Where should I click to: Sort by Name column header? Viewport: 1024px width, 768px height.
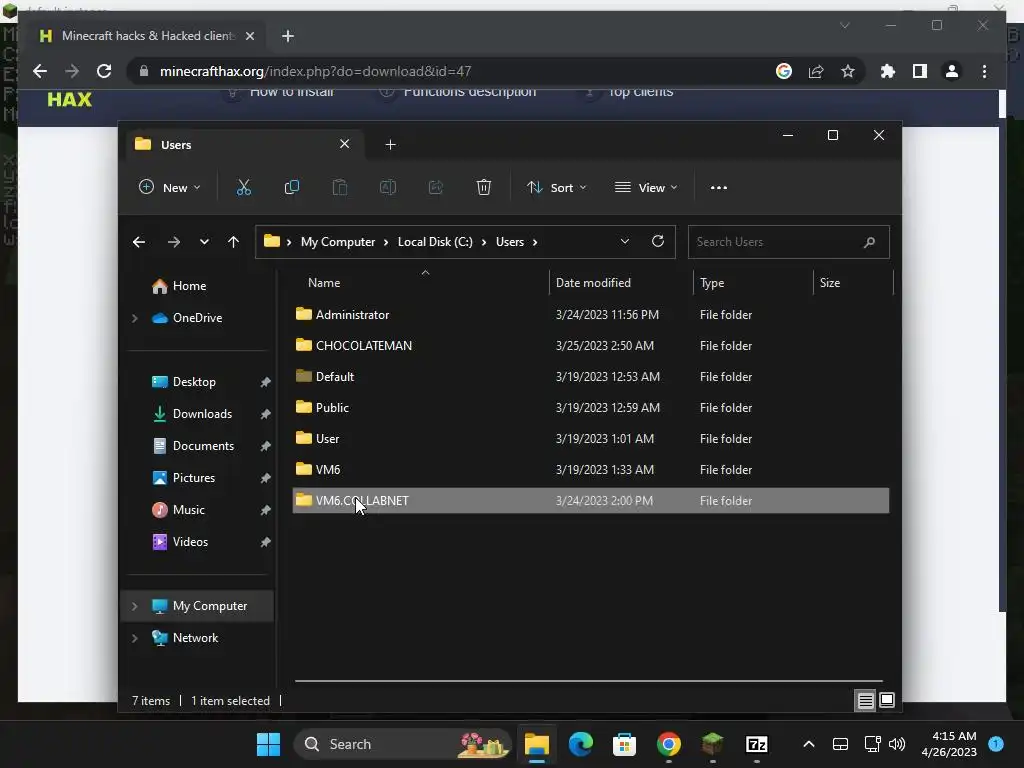coord(421,283)
